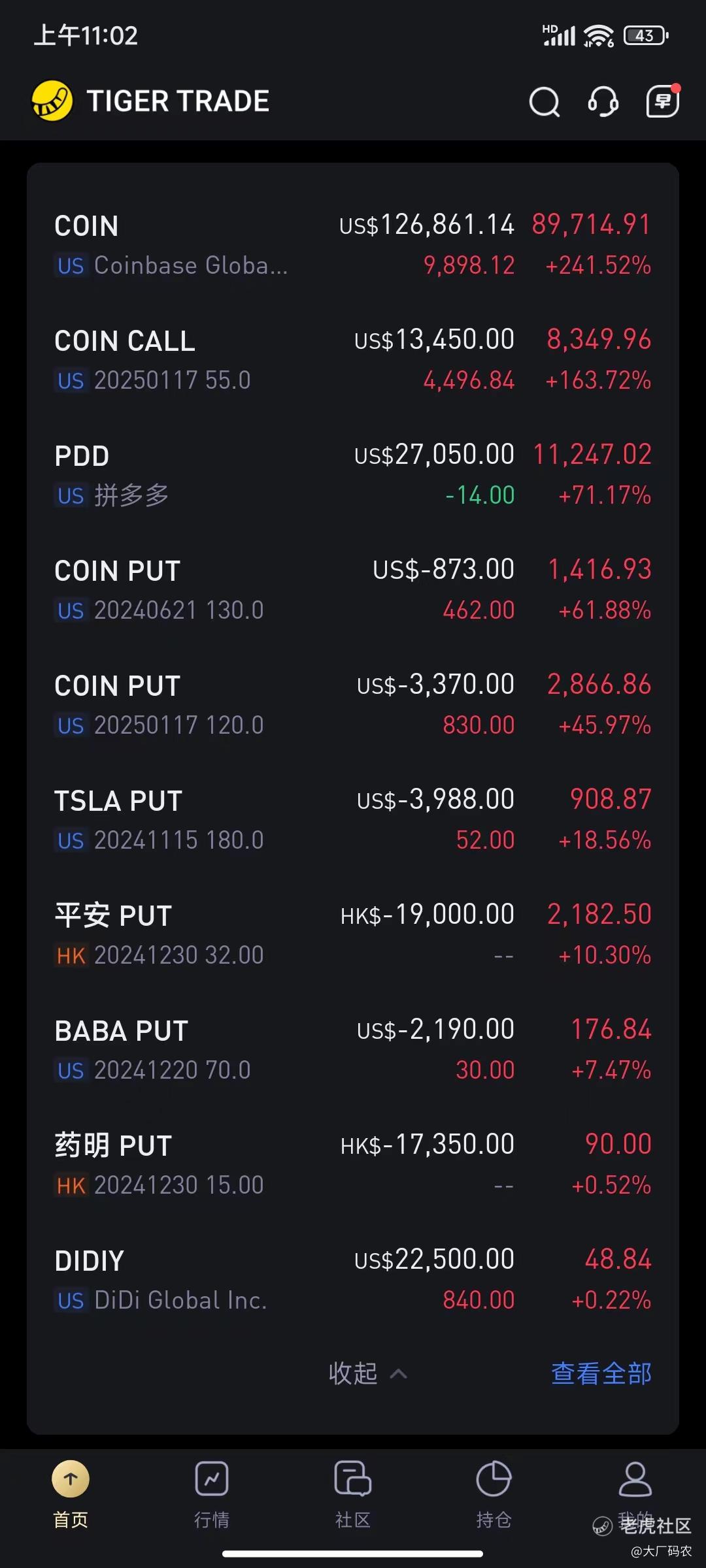
Task: Open TSLA PUT 20241115 180.0 row
Action: 353,820
